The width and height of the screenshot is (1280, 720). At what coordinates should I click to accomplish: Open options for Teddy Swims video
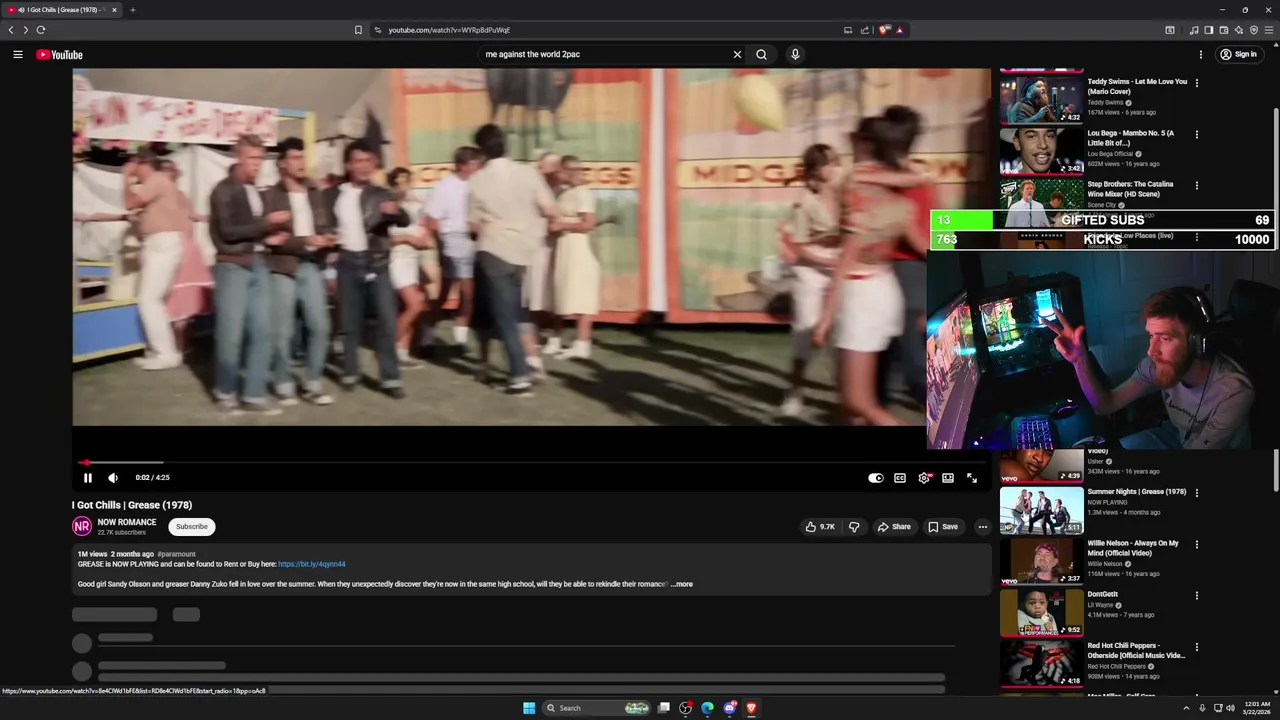pos(1197,83)
